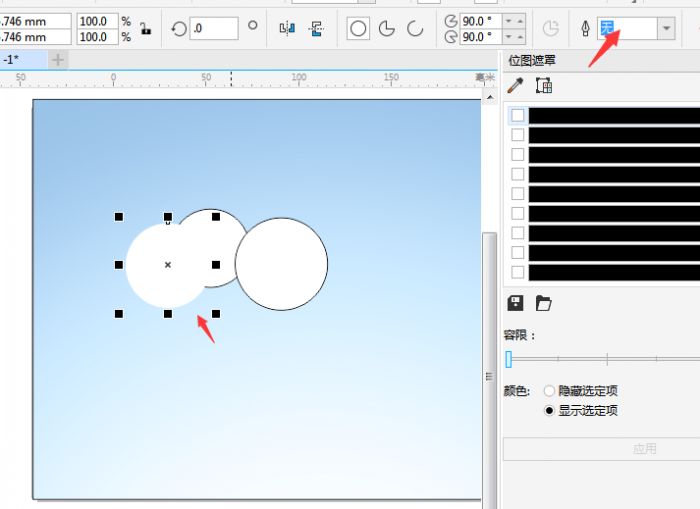
Task: Select the 隐藏选定项 radio button
Action: pos(549,391)
